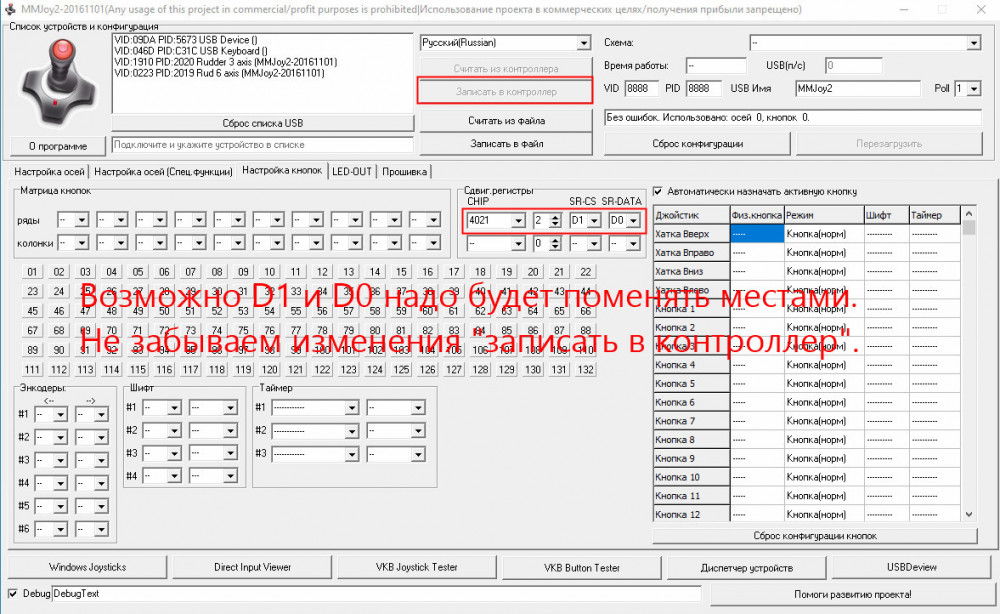Open the LED-OUT tab

(351, 172)
